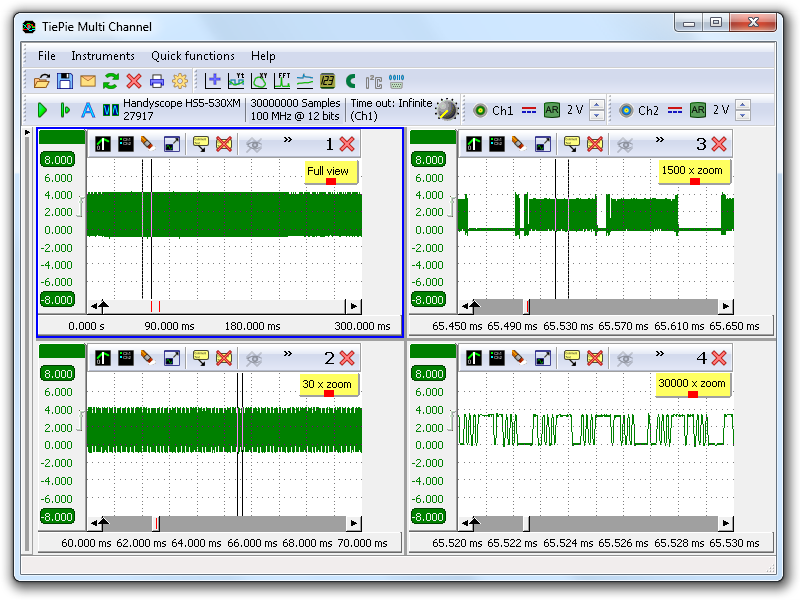Click the comment icon in graph 3 toolbar
The image size is (800, 600).
(572, 144)
